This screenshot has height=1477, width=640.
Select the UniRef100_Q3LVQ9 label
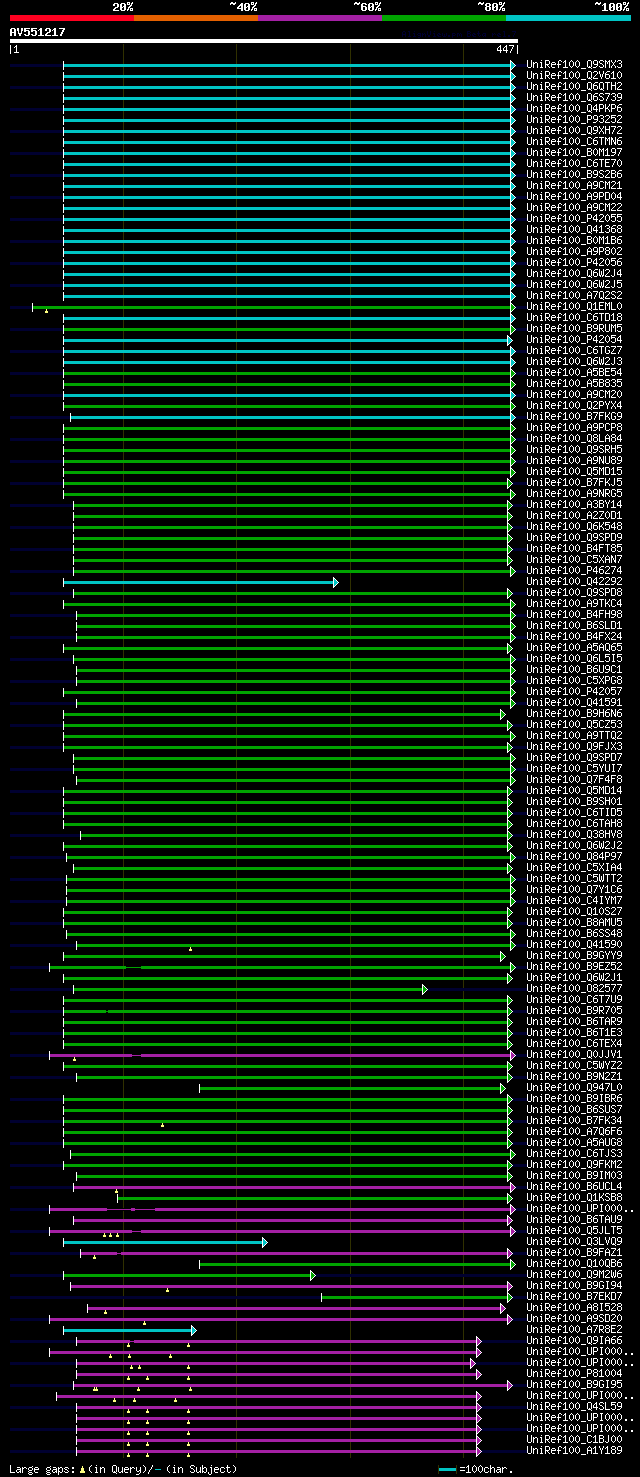coord(574,1241)
